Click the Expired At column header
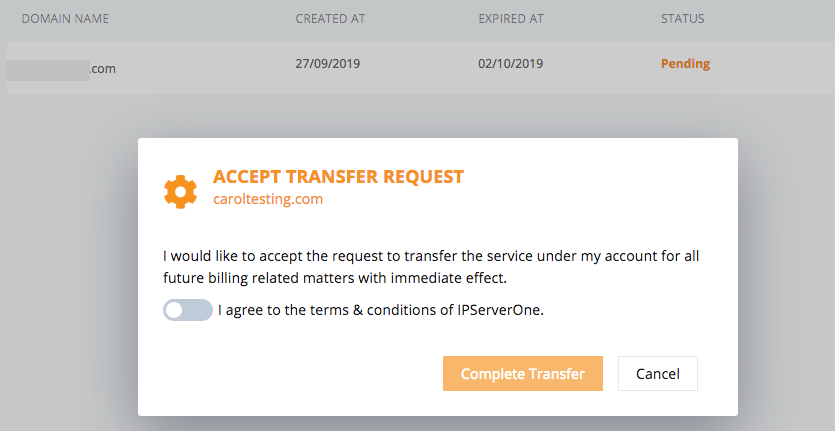This screenshot has height=431, width=835. (511, 19)
